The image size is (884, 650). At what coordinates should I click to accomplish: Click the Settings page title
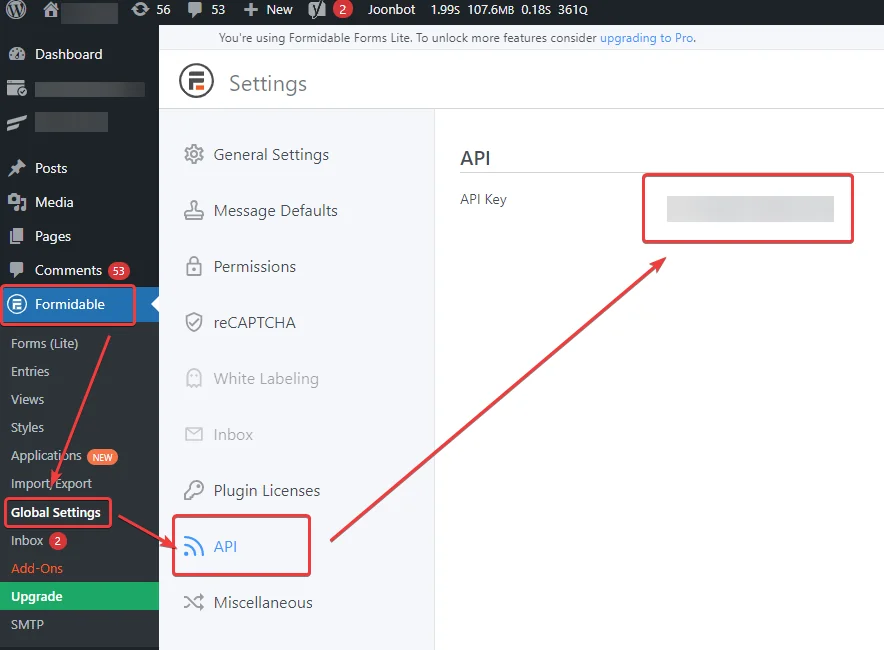coord(268,83)
